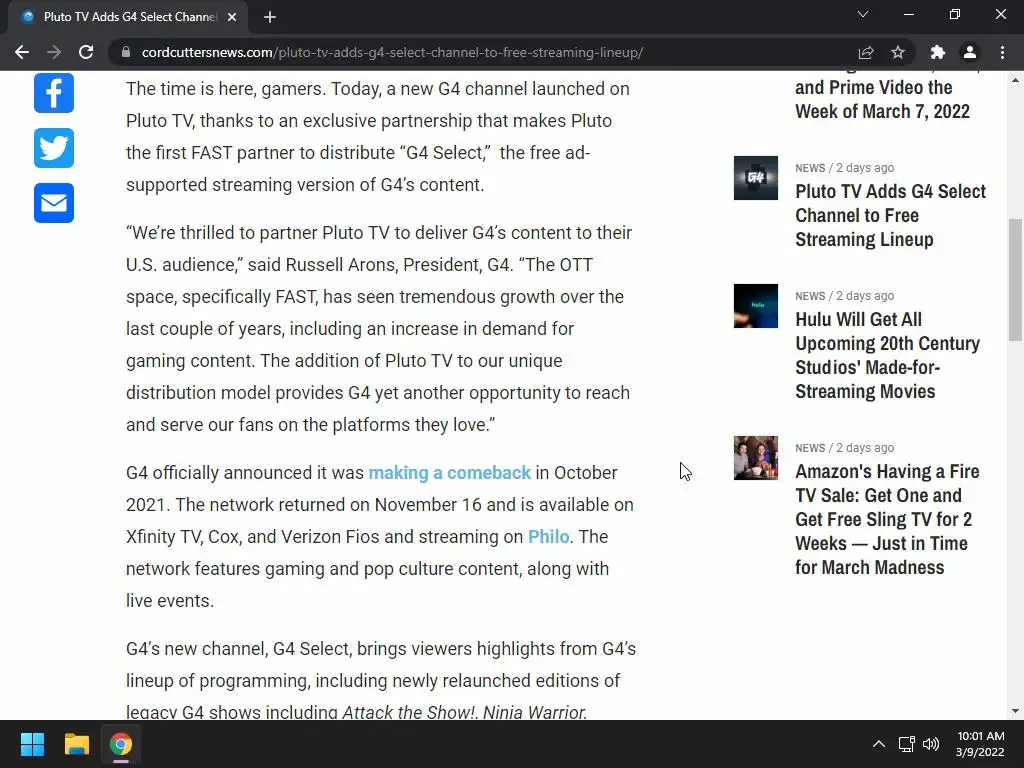Viewport: 1024px width, 768px height.
Task: View site security lock info
Action: pyautogui.click(x=126, y=52)
